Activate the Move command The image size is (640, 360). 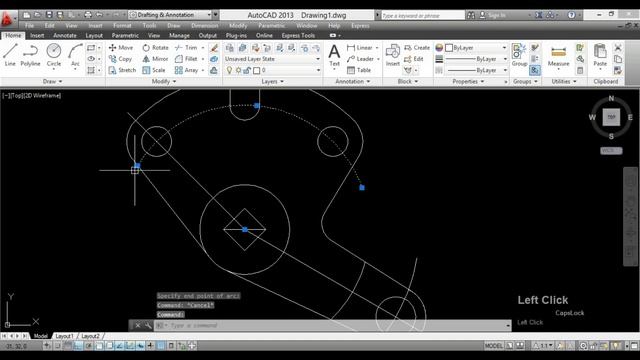tap(121, 48)
